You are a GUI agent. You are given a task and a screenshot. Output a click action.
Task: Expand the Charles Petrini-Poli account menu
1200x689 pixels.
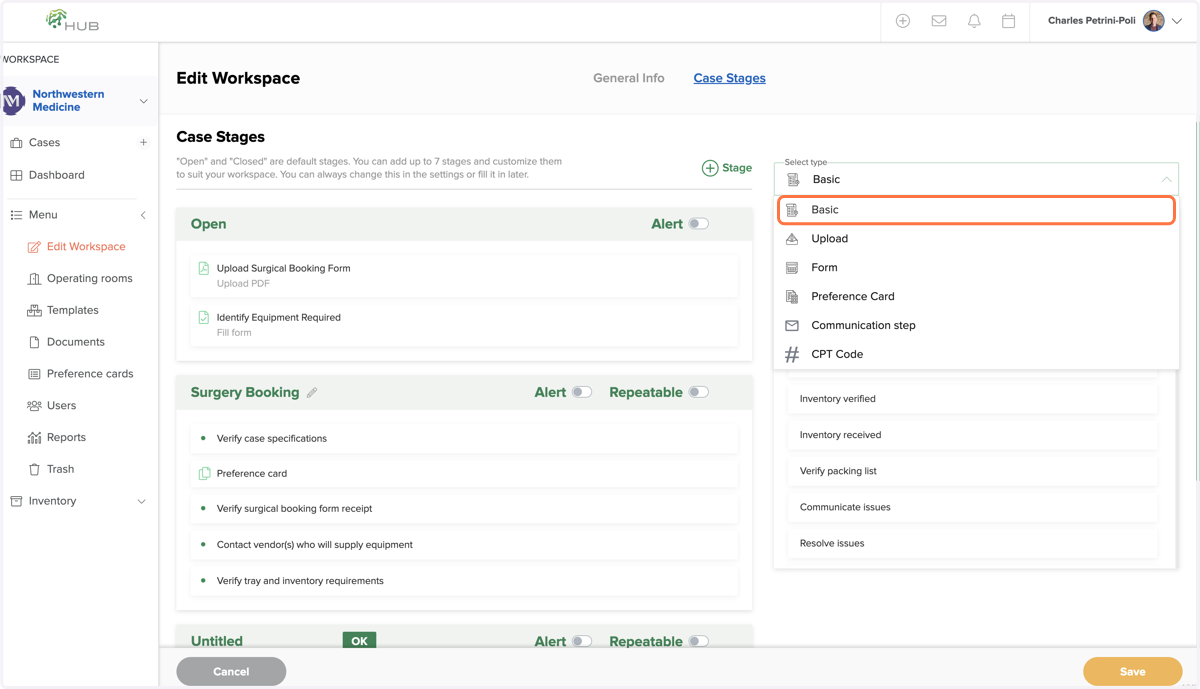tap(1177, 21)
